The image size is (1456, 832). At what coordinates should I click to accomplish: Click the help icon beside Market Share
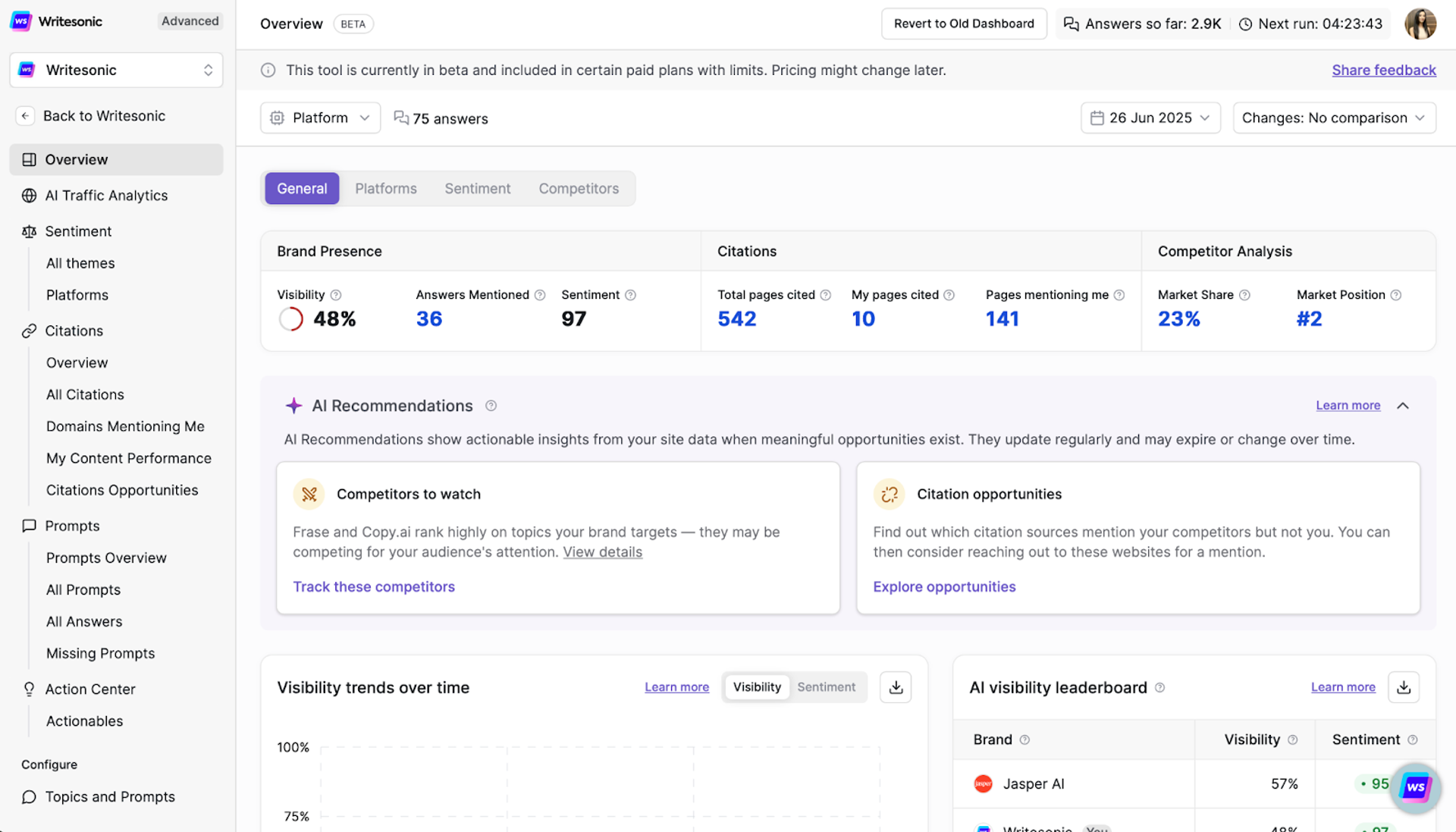tap(1244, 295)
